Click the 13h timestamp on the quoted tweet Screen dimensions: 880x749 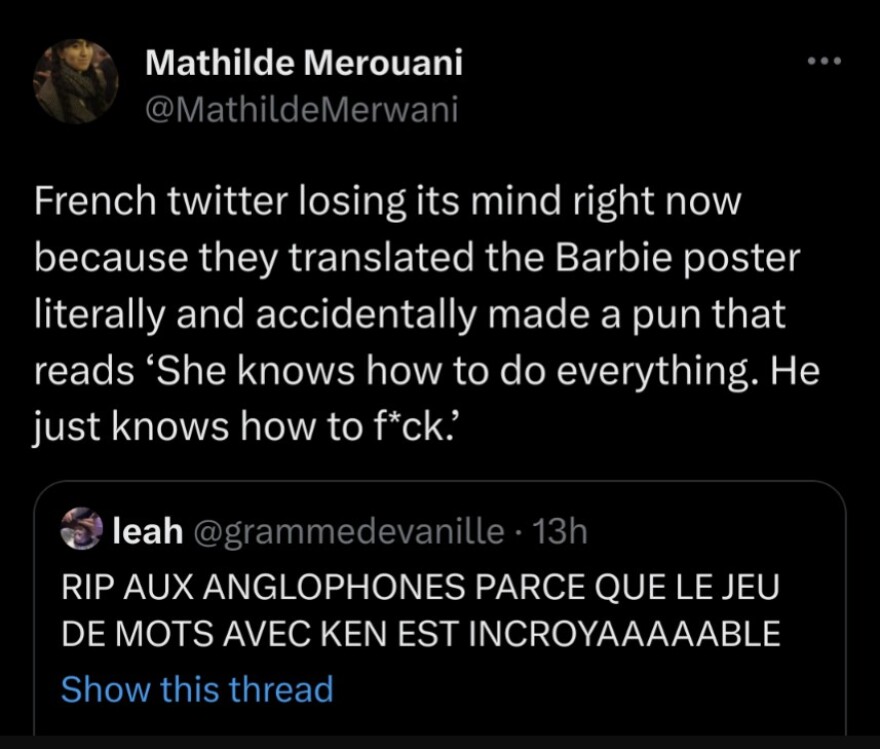pyautogui.click(x=561, y=532)
